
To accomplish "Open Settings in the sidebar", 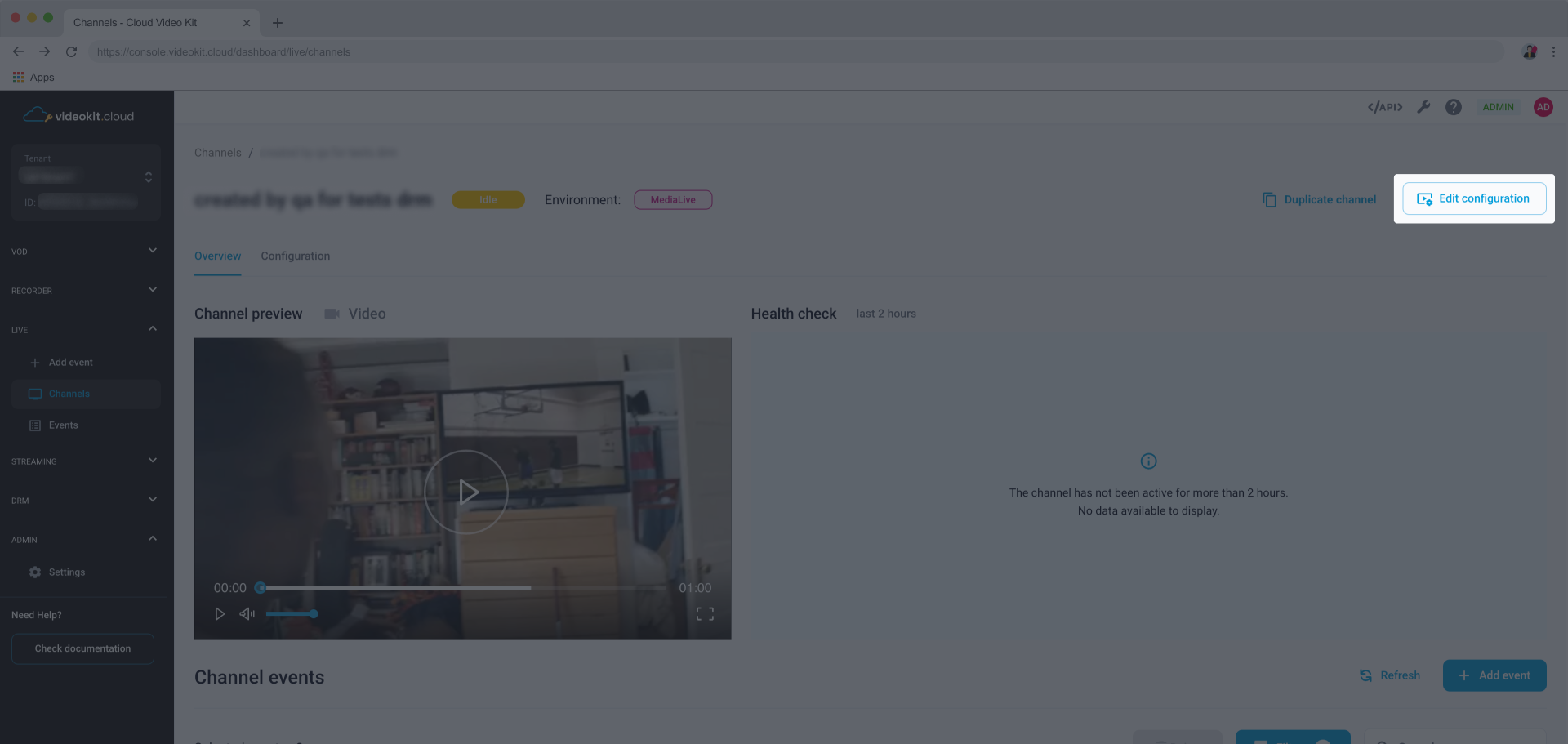I will pos(86,572).
